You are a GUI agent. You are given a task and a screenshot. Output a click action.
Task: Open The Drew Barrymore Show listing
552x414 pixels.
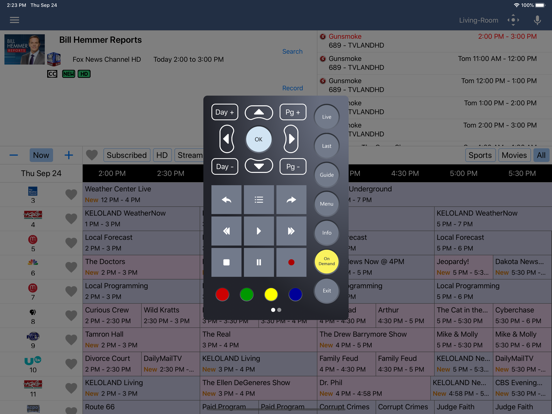pyautogui.click(x=376, y=339)
